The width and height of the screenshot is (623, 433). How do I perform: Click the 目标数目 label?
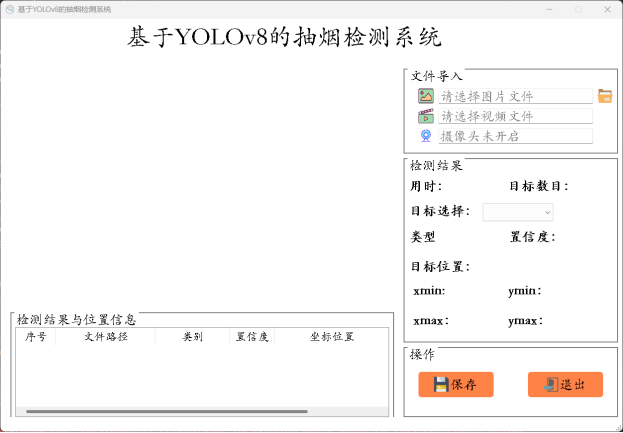539,186
